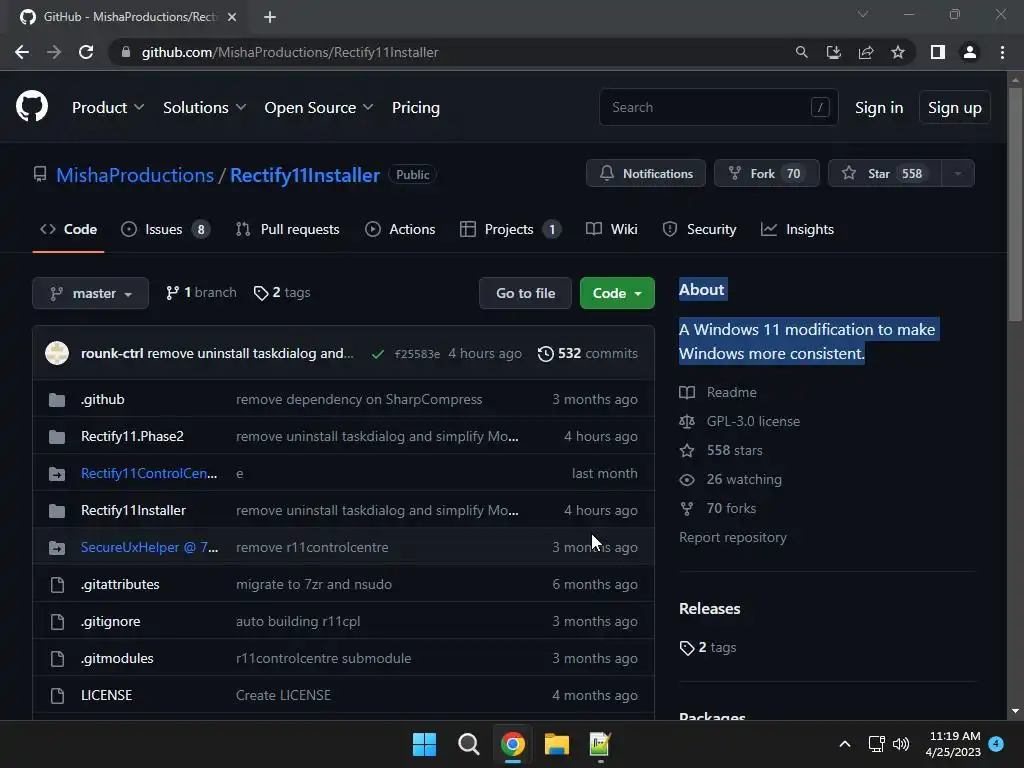The height and width of the screenshot is (768, 1024).
Task: Expand the Solutions menu
Action: point(204,107)
